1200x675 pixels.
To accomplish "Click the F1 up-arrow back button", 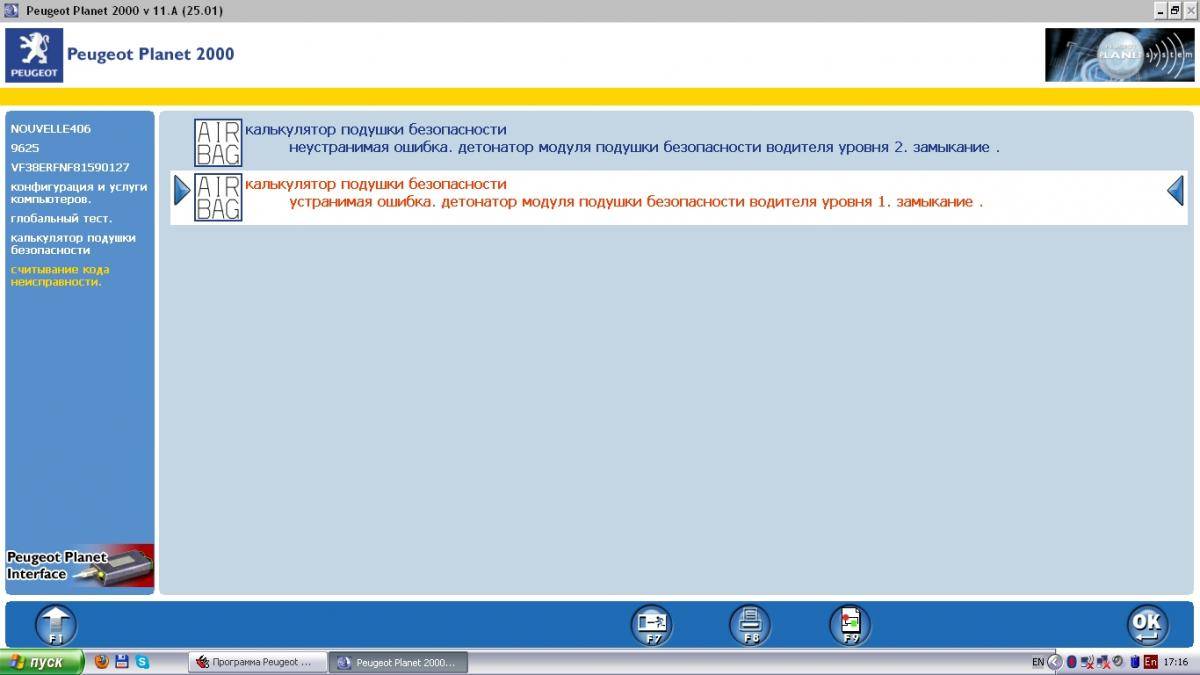I will (56, 625).
